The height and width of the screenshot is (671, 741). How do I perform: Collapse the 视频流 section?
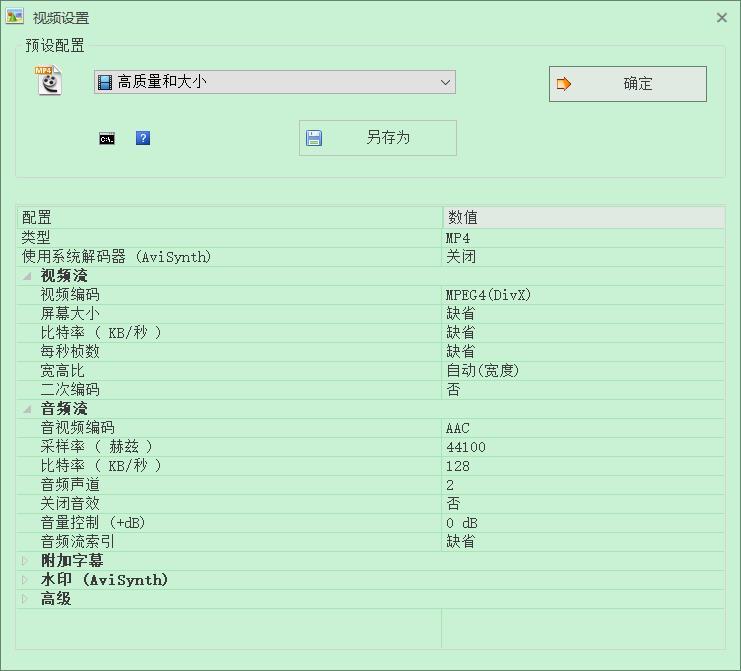point(27,276)
